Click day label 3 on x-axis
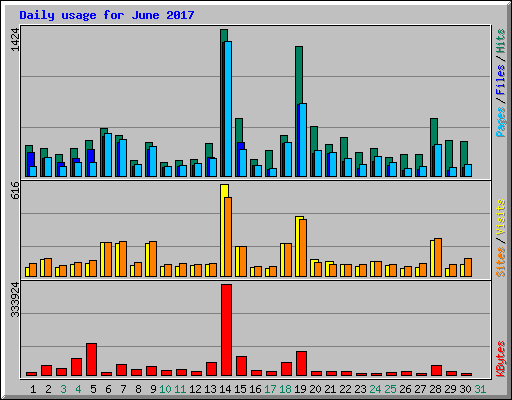512x400 pixels. point(63,389)
